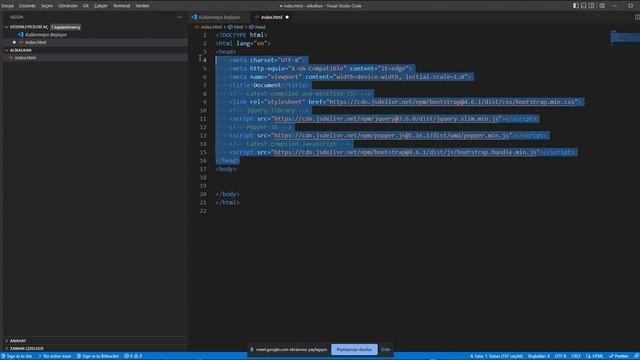640x360 pixels.
Task: Toggle primary sidebar layout icon
Action: tap(576, 6)
